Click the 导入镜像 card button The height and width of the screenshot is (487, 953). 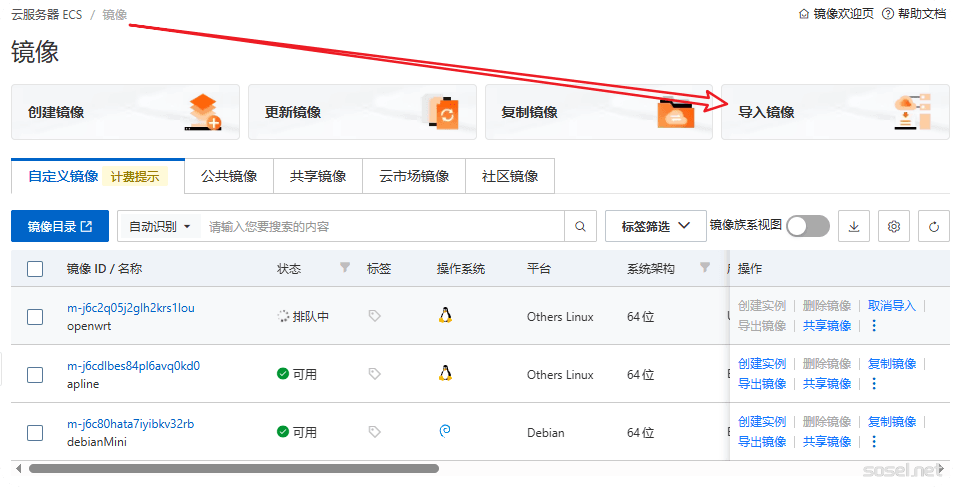(835, 112)
